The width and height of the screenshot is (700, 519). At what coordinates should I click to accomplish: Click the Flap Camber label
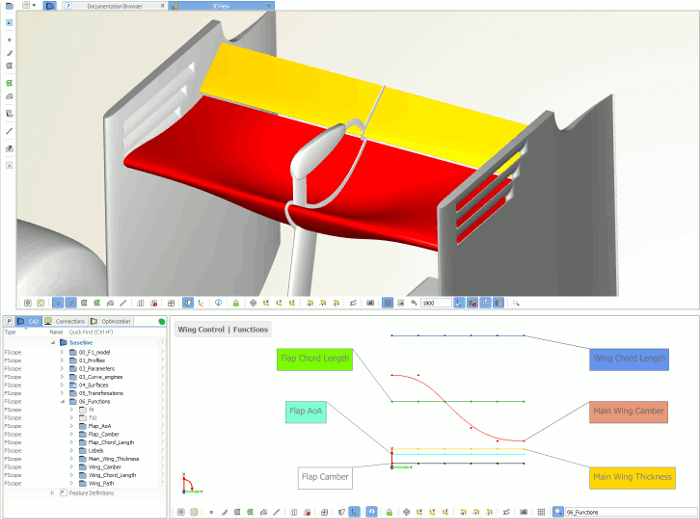[x=325, y=478]
